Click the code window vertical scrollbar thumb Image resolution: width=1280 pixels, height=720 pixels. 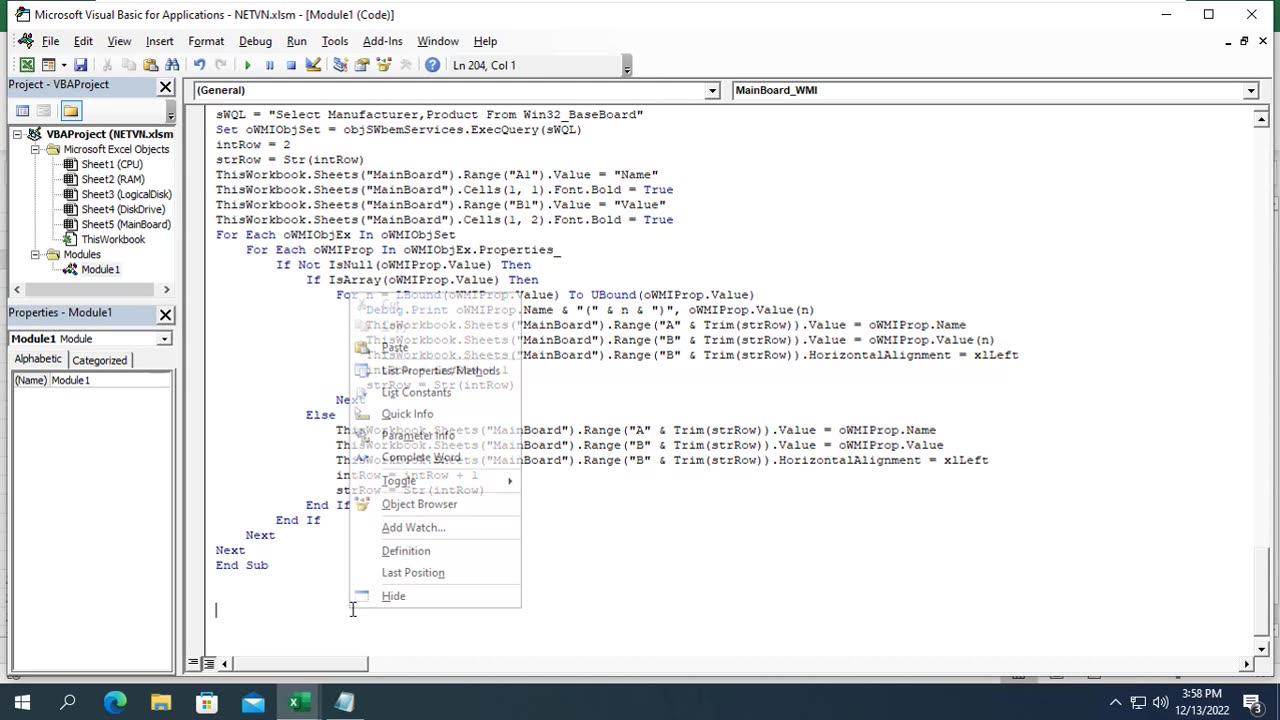[1262, 590]
